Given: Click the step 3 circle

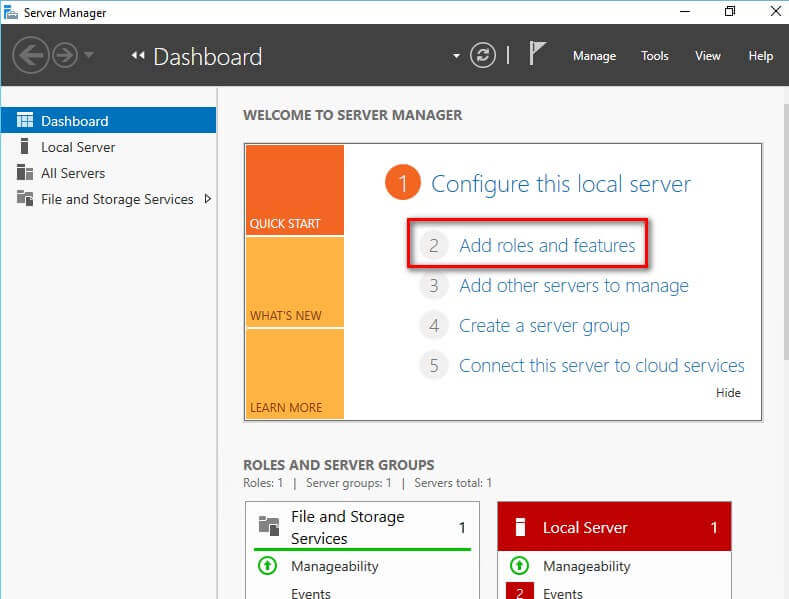Looking at the screenshot, I should click(434, 286).
